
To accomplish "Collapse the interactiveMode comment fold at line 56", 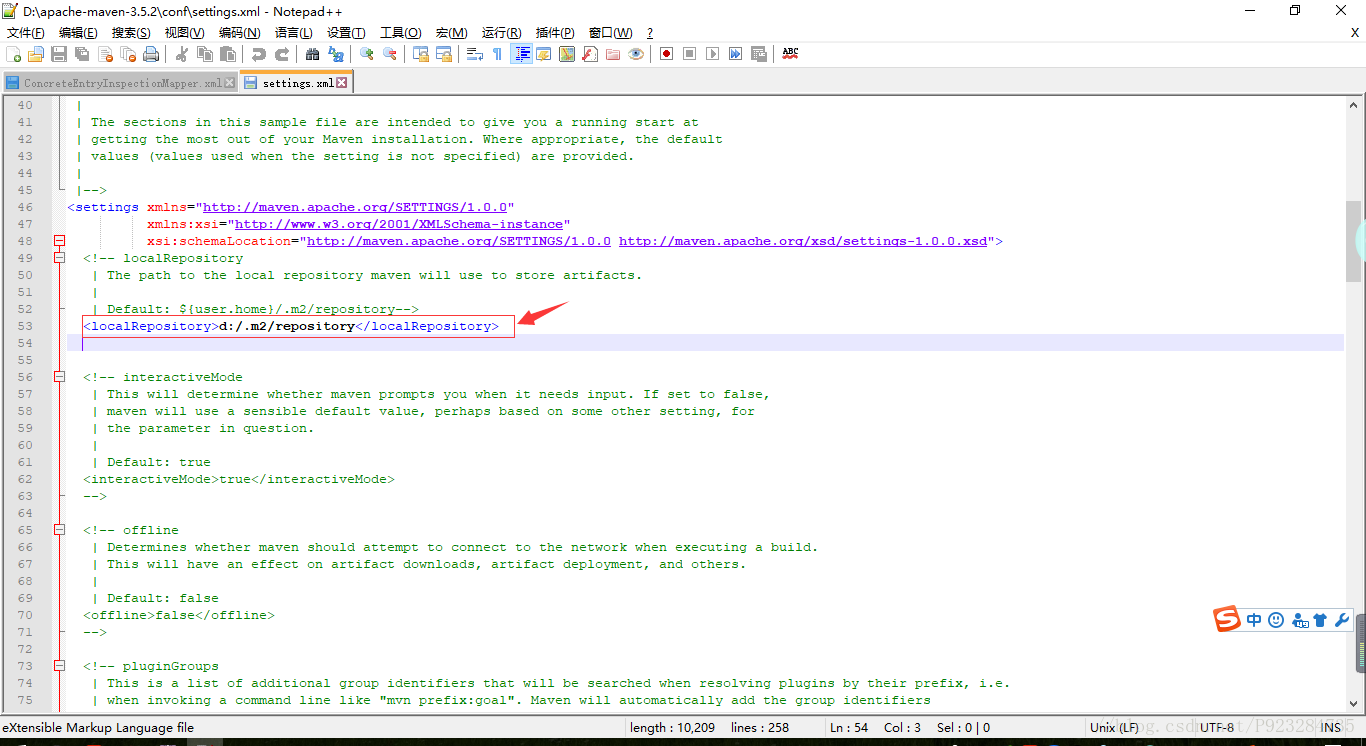I will click(59, 377).
